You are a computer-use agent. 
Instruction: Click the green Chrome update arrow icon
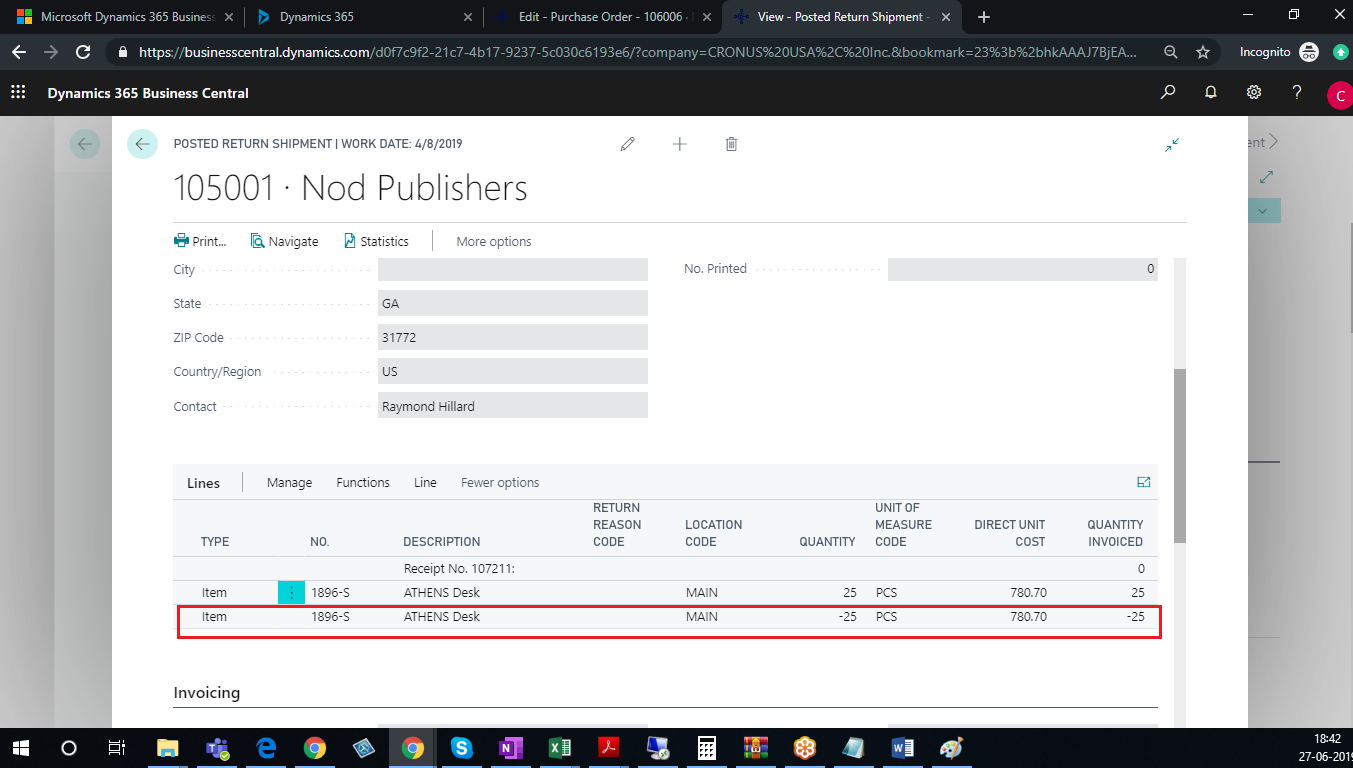point(1341,52)
